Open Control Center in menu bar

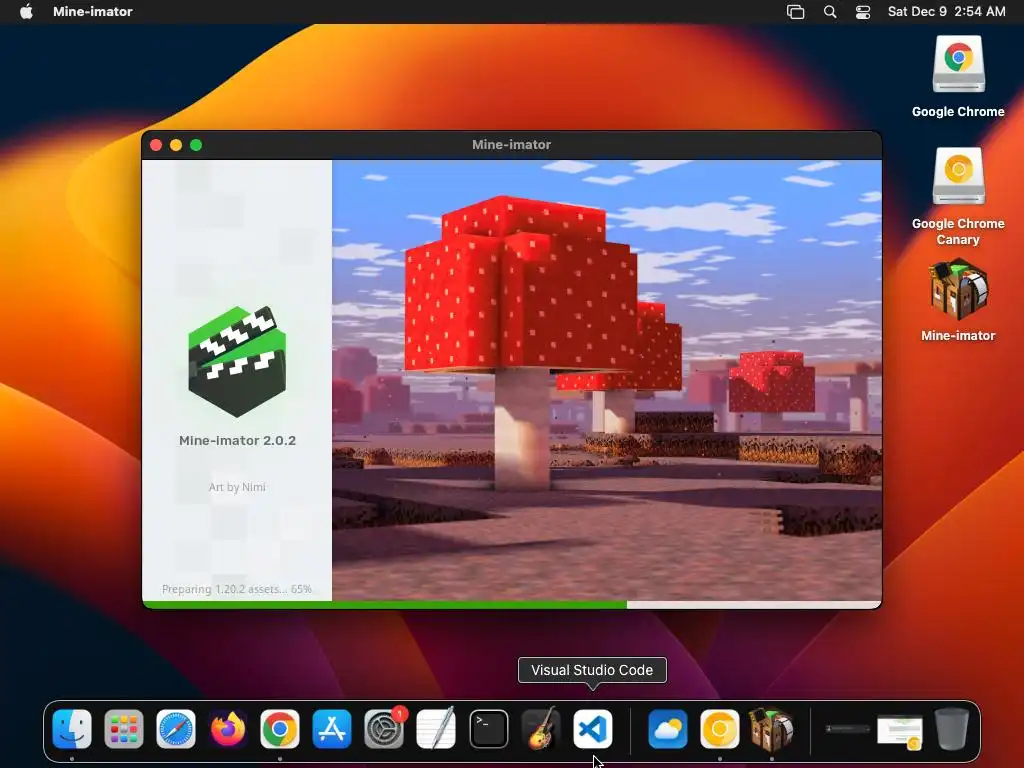863,12
